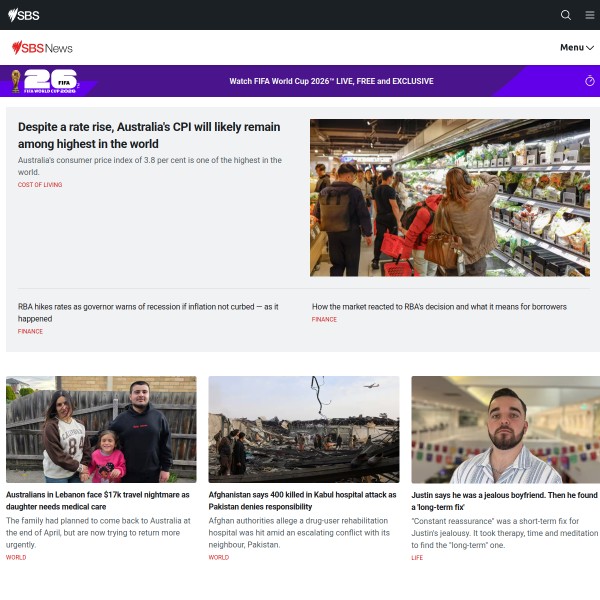The height and width of the screenshot is (600, 600).
Task: Click WORLD tag under Lebanon story
Action: pos(16,558)
